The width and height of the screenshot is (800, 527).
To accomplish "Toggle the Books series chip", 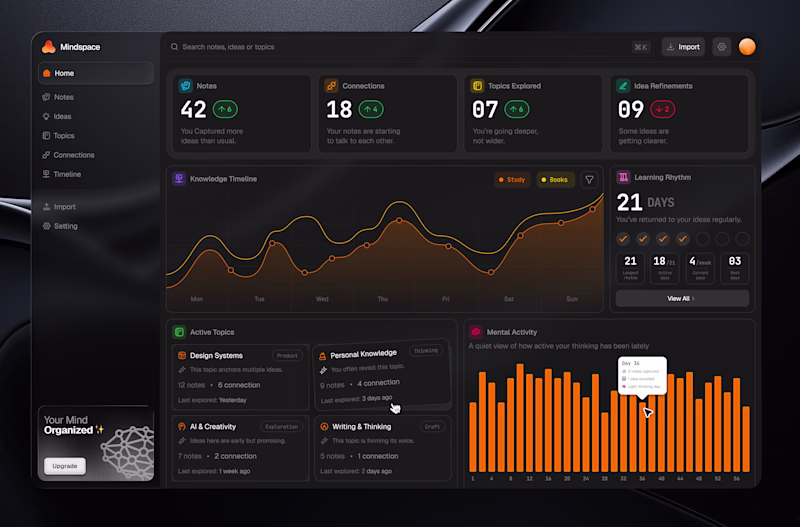I will click(x=555, y=180).
